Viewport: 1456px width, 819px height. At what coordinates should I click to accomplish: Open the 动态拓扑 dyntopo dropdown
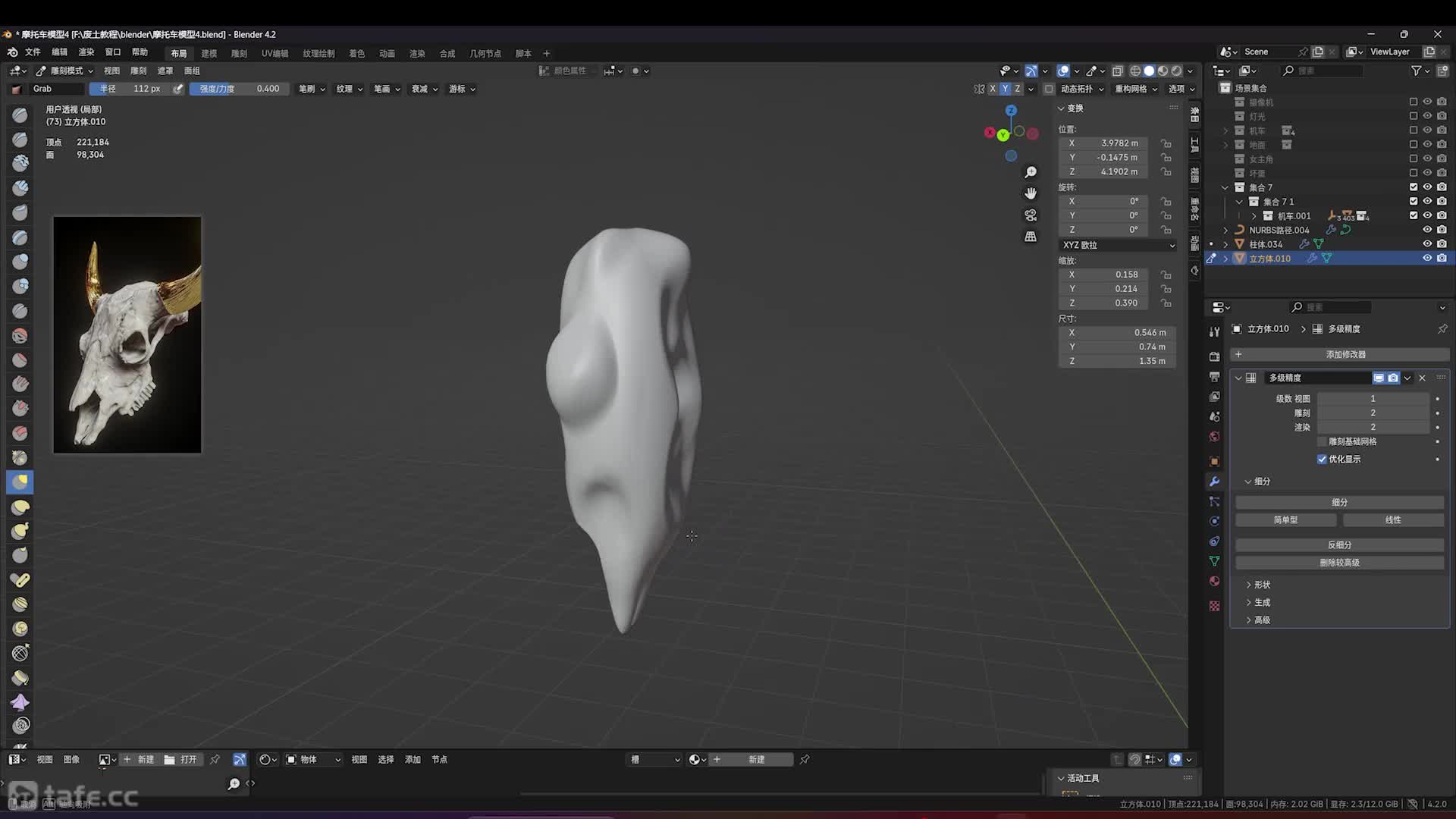pyautogui.click(x=1082, y=89)
